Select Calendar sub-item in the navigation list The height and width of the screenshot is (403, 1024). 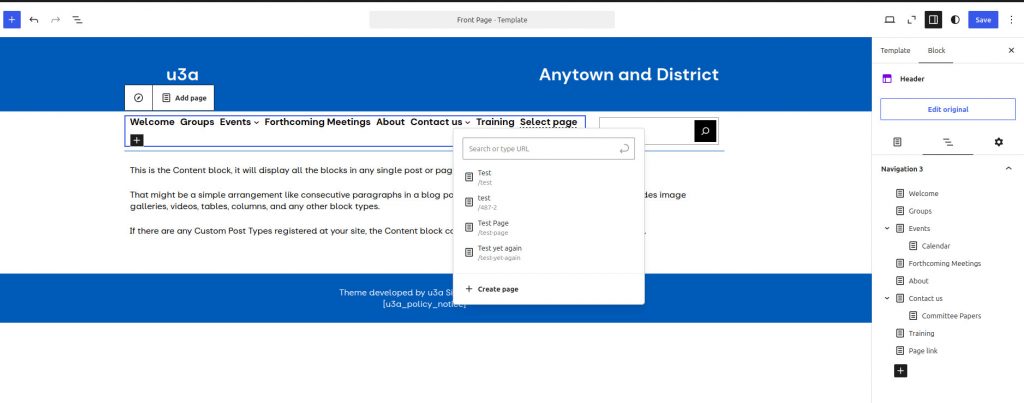(x=935, y=246)
